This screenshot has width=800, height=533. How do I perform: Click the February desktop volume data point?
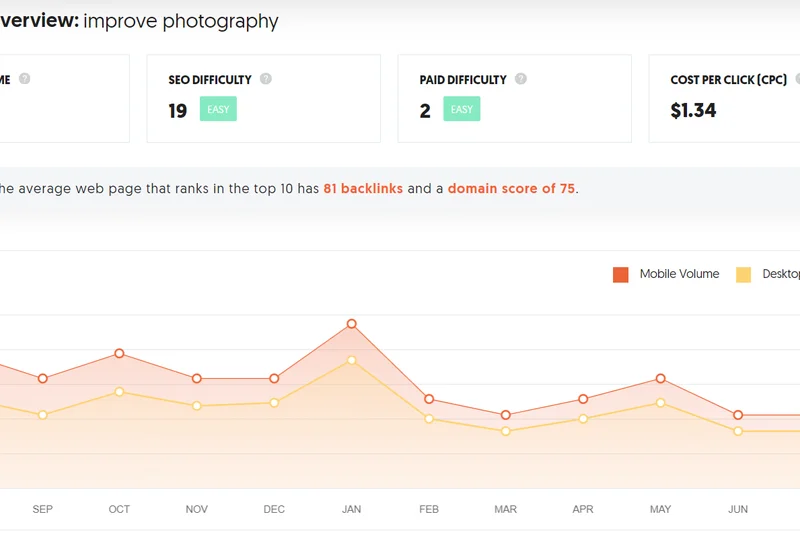coord(429,418)
